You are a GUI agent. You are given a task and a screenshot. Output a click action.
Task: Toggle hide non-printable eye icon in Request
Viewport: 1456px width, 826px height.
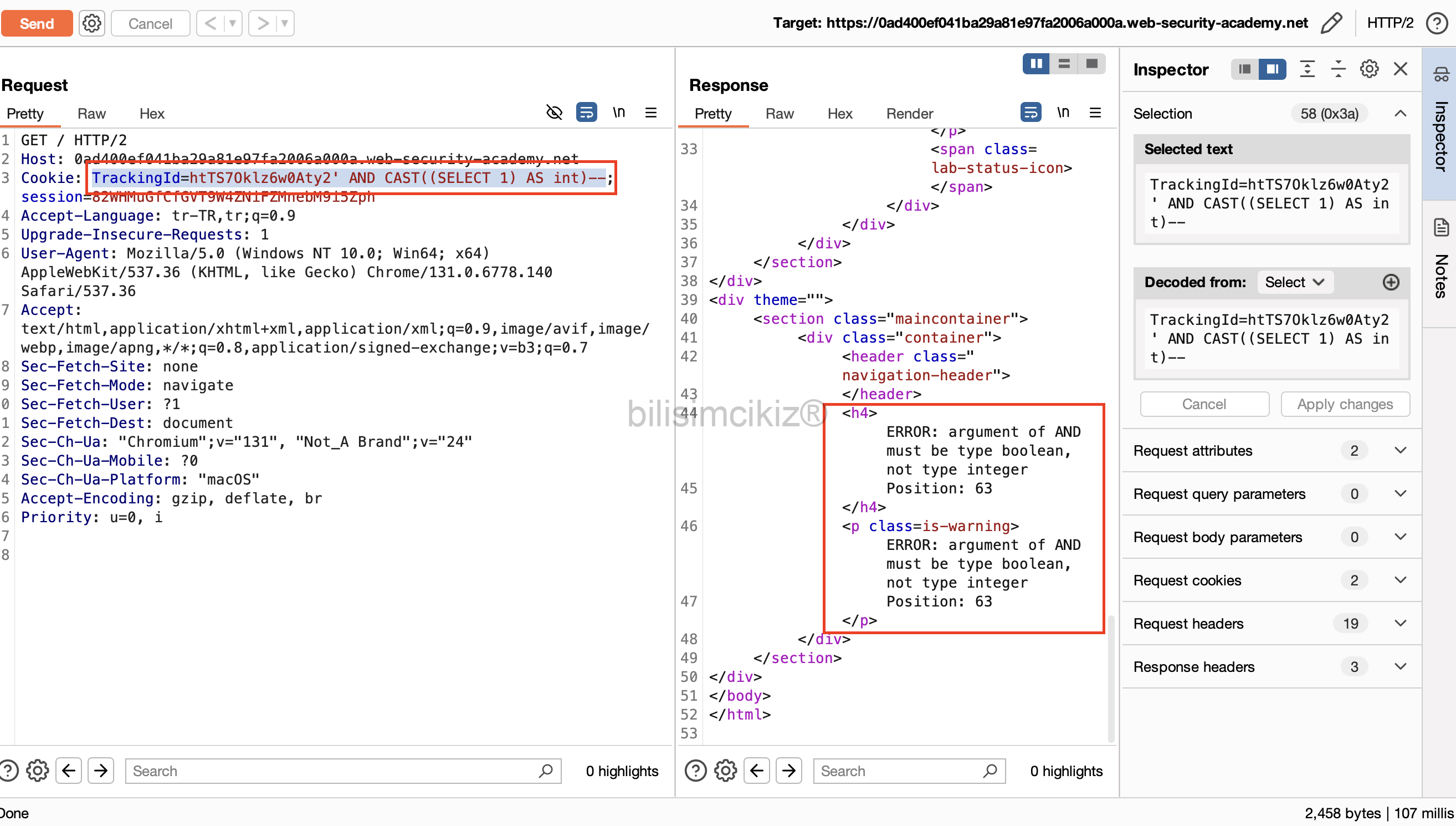(x=554, y=113)
